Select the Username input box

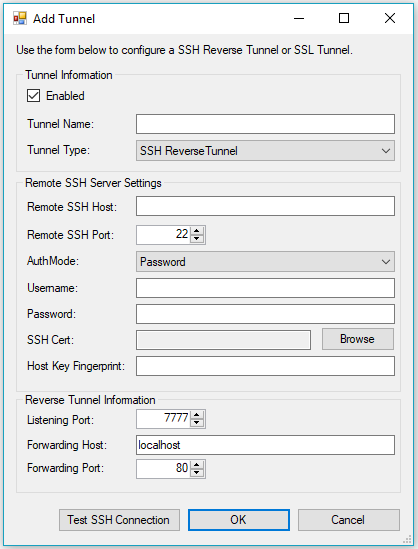[x=265, y=288]
